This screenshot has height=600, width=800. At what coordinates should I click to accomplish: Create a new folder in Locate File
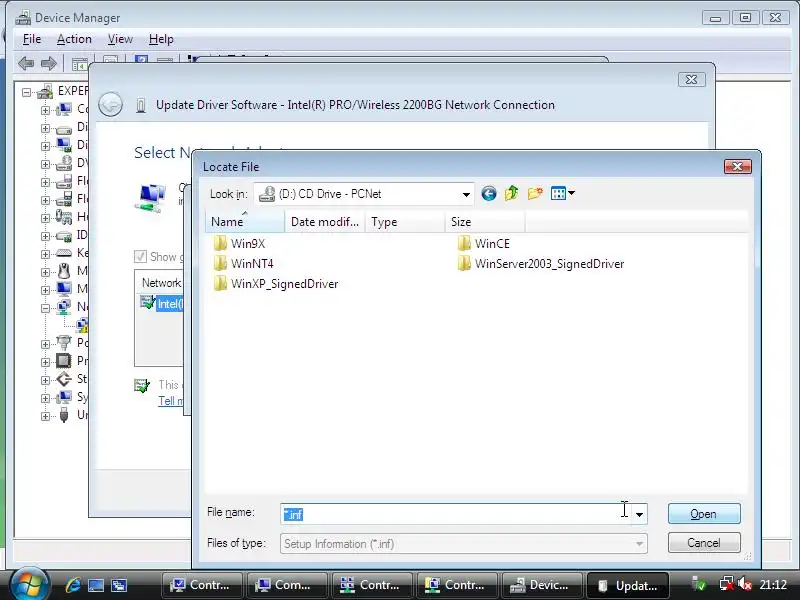tap(535, 193)
